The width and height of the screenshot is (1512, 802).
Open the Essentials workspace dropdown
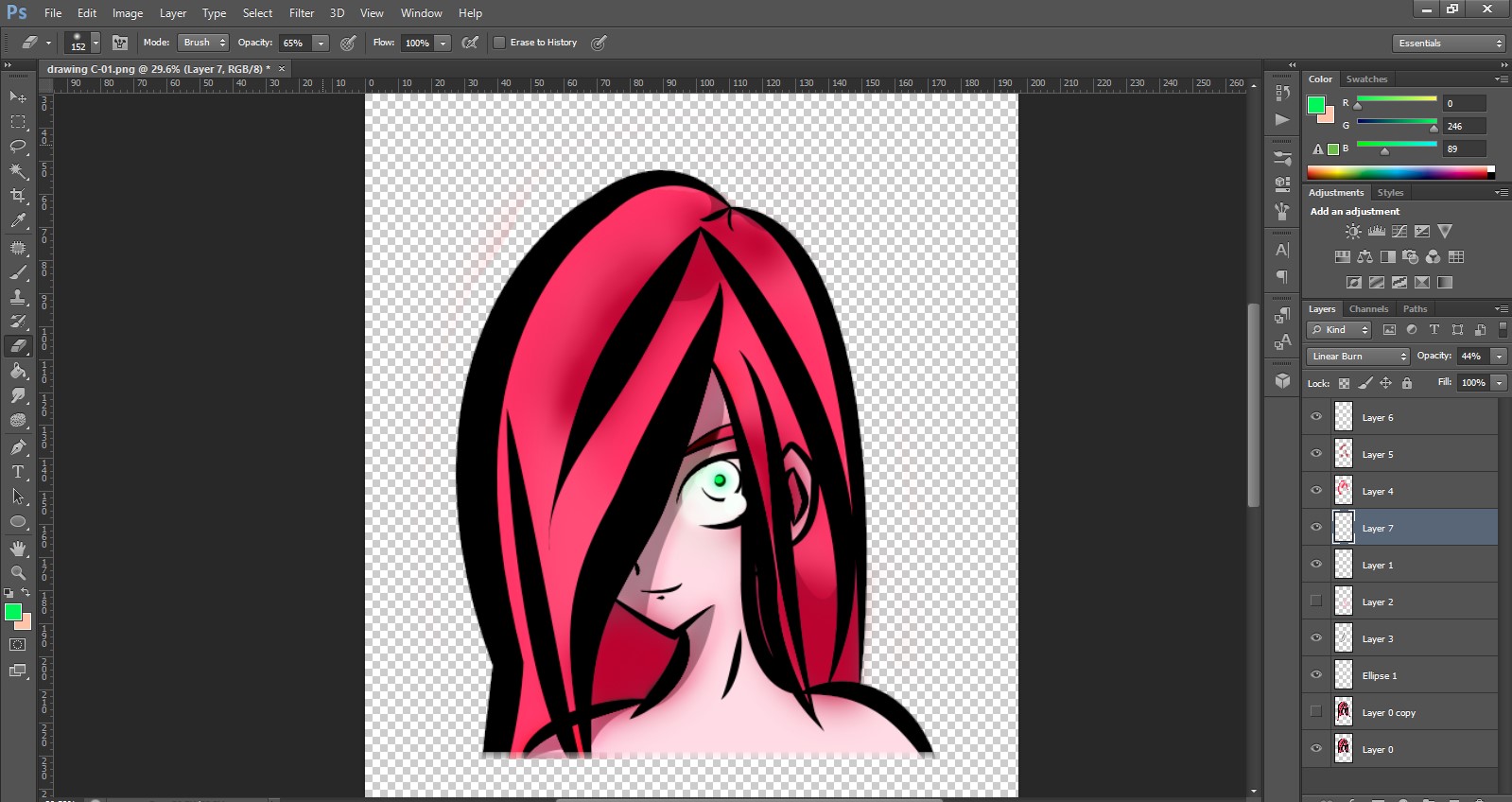point(1449,44)
